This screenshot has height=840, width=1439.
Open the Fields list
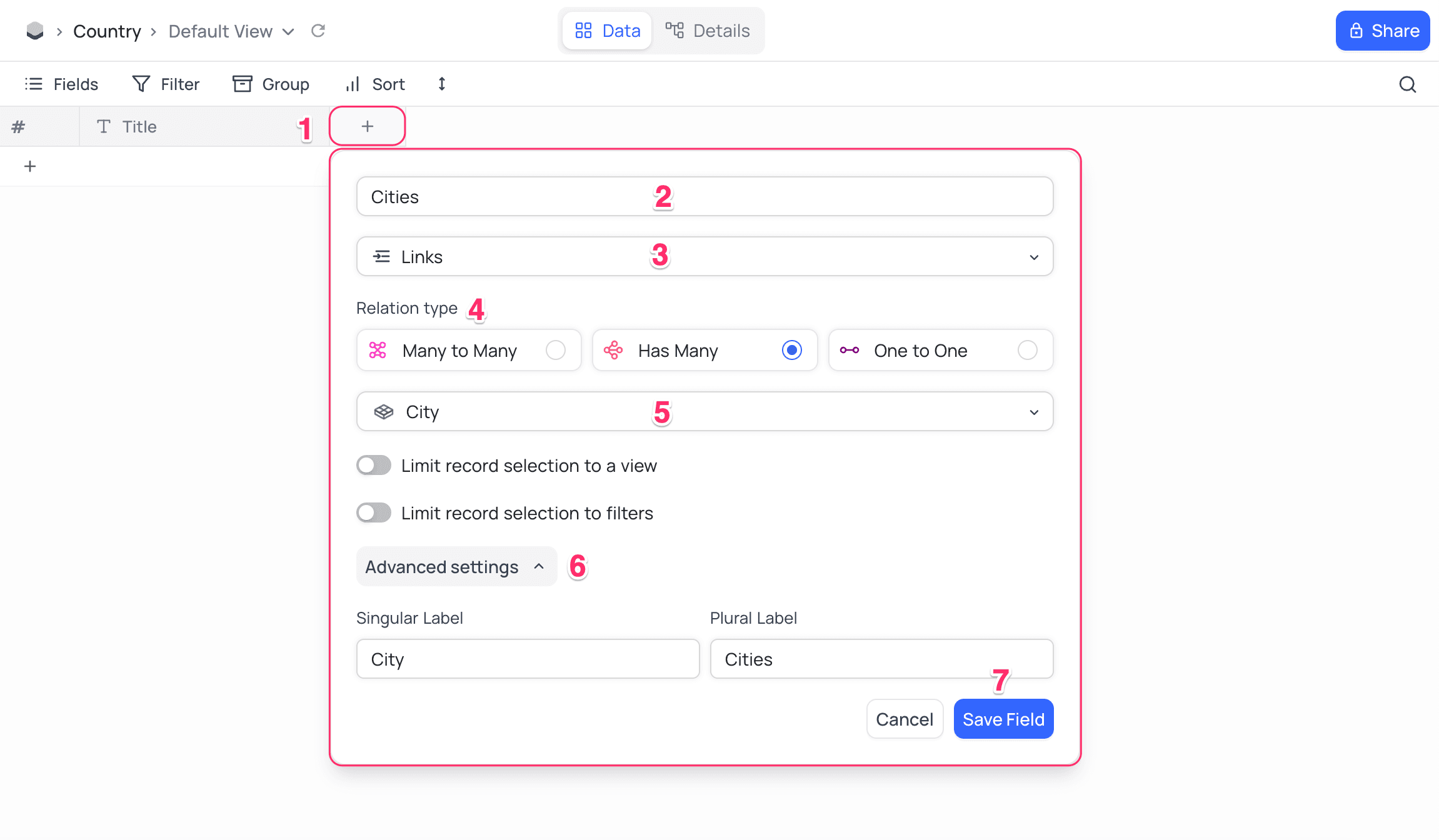coord(61,84)
